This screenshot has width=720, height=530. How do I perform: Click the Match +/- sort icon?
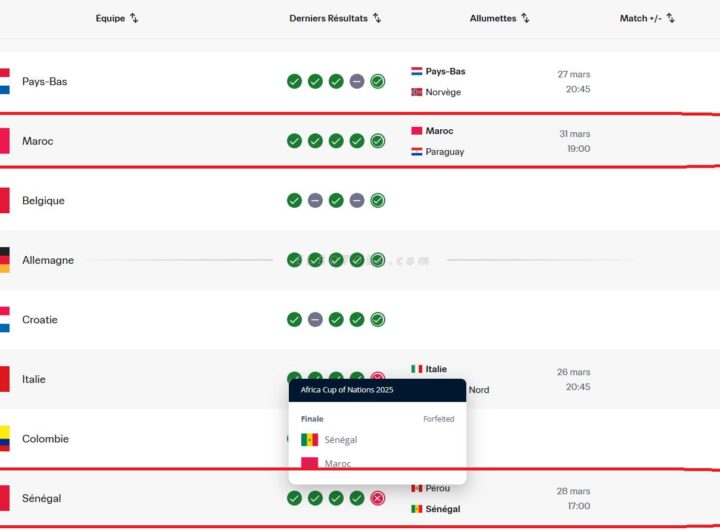pos(671,18)
